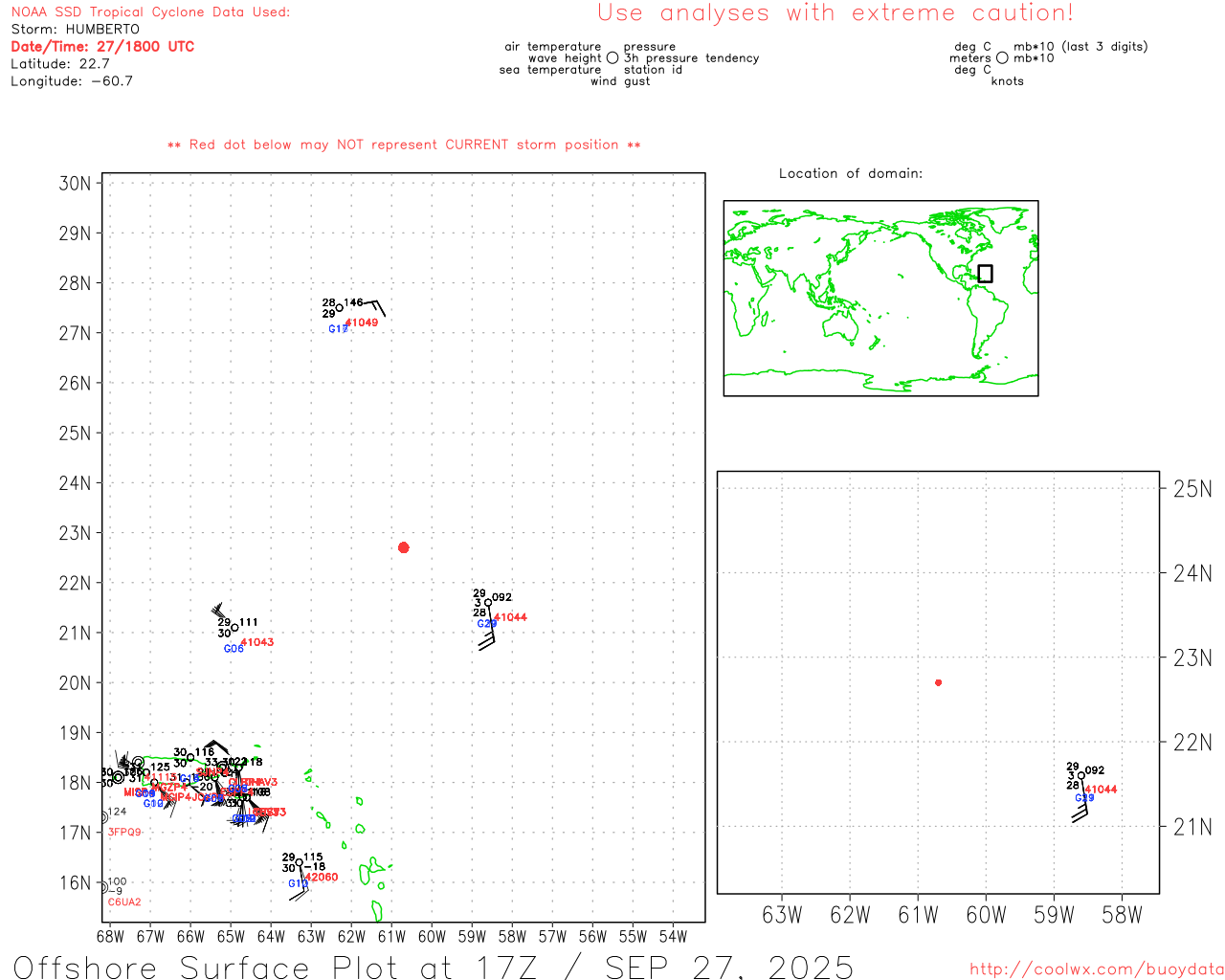
Task: Click station 41044 label in the inset map
Action: (x=1101, y=790)
